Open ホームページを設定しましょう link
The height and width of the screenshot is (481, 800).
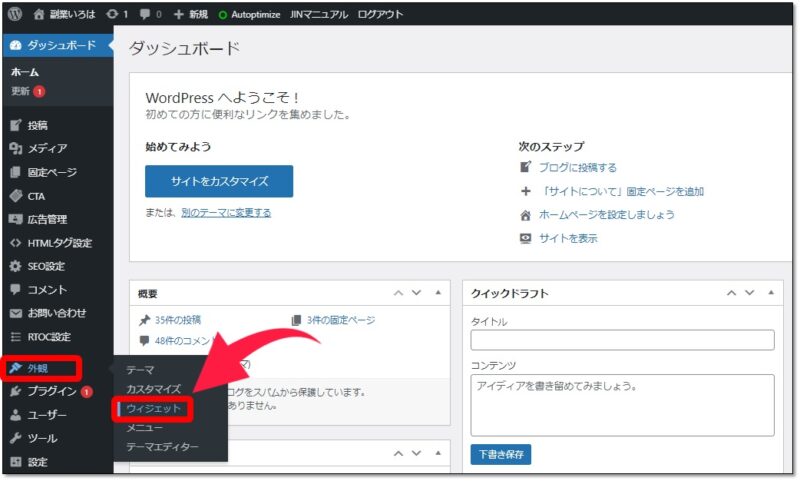[x=607, y=215]
